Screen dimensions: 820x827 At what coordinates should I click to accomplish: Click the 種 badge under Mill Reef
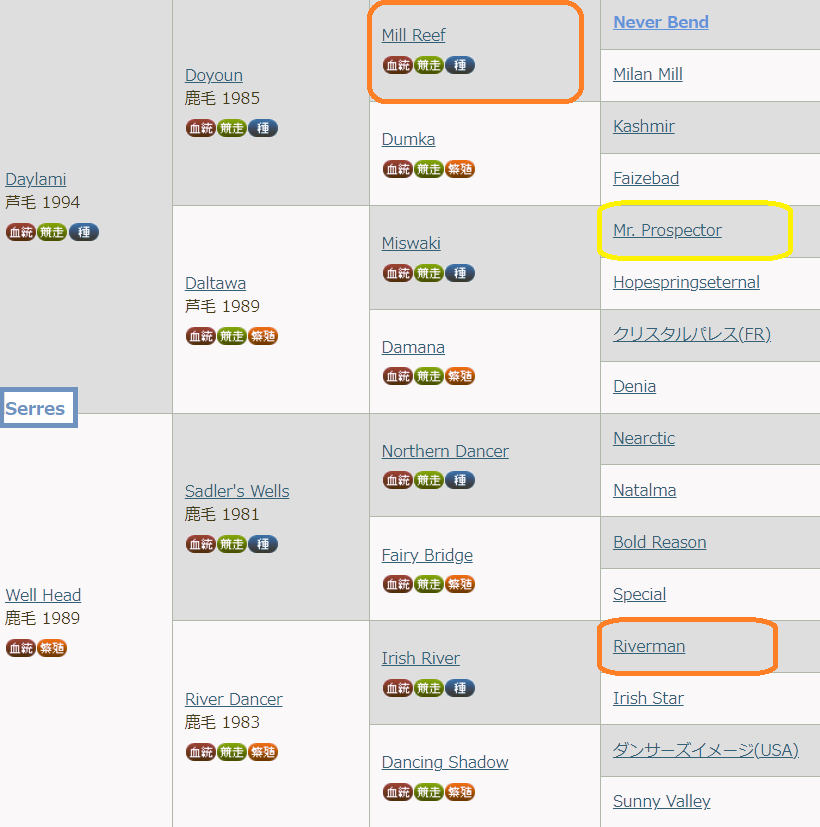pos(460,65)
